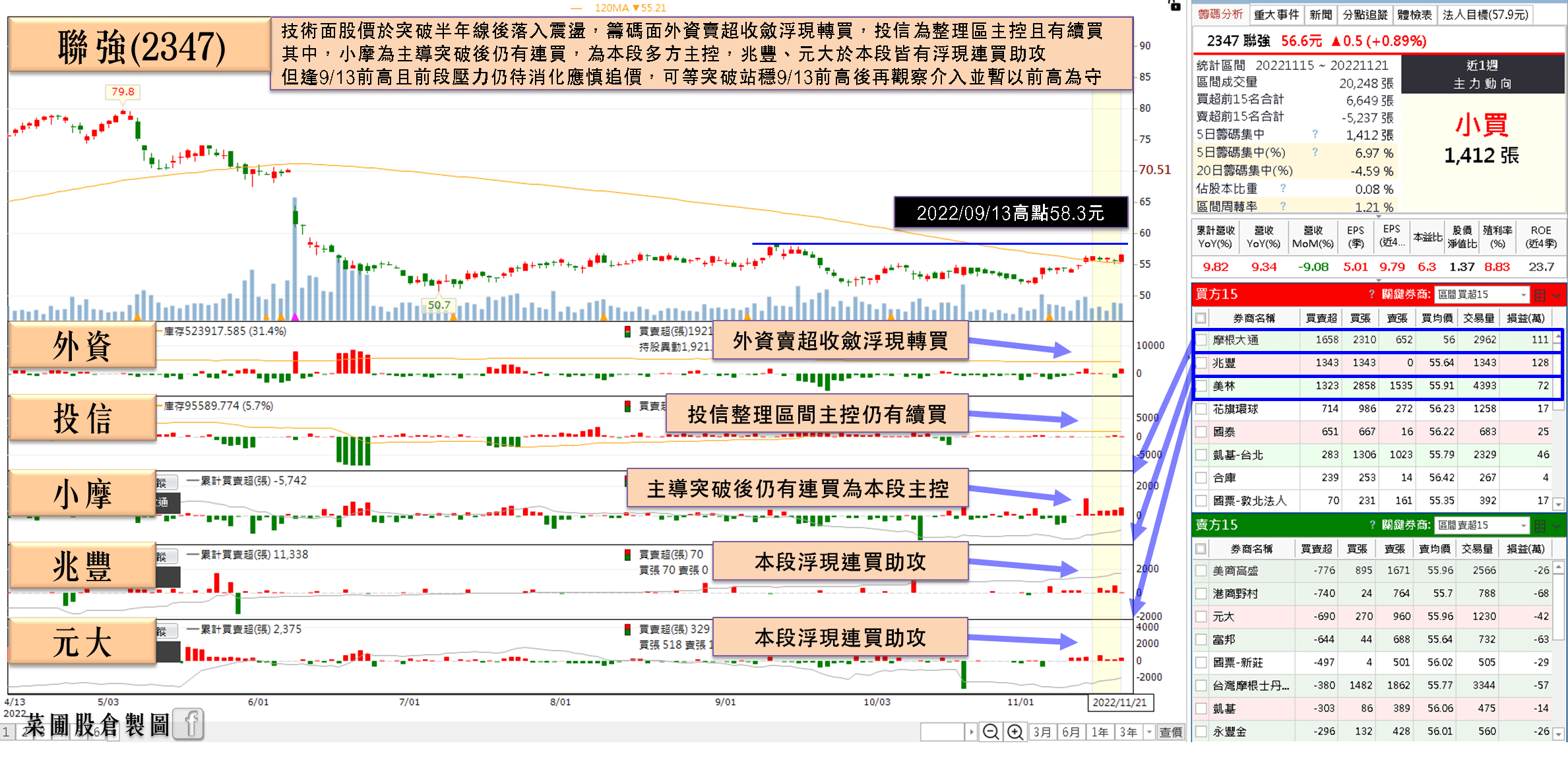
Task: Sort buyers table by 買賣超 column
Action: point(1321,318)
